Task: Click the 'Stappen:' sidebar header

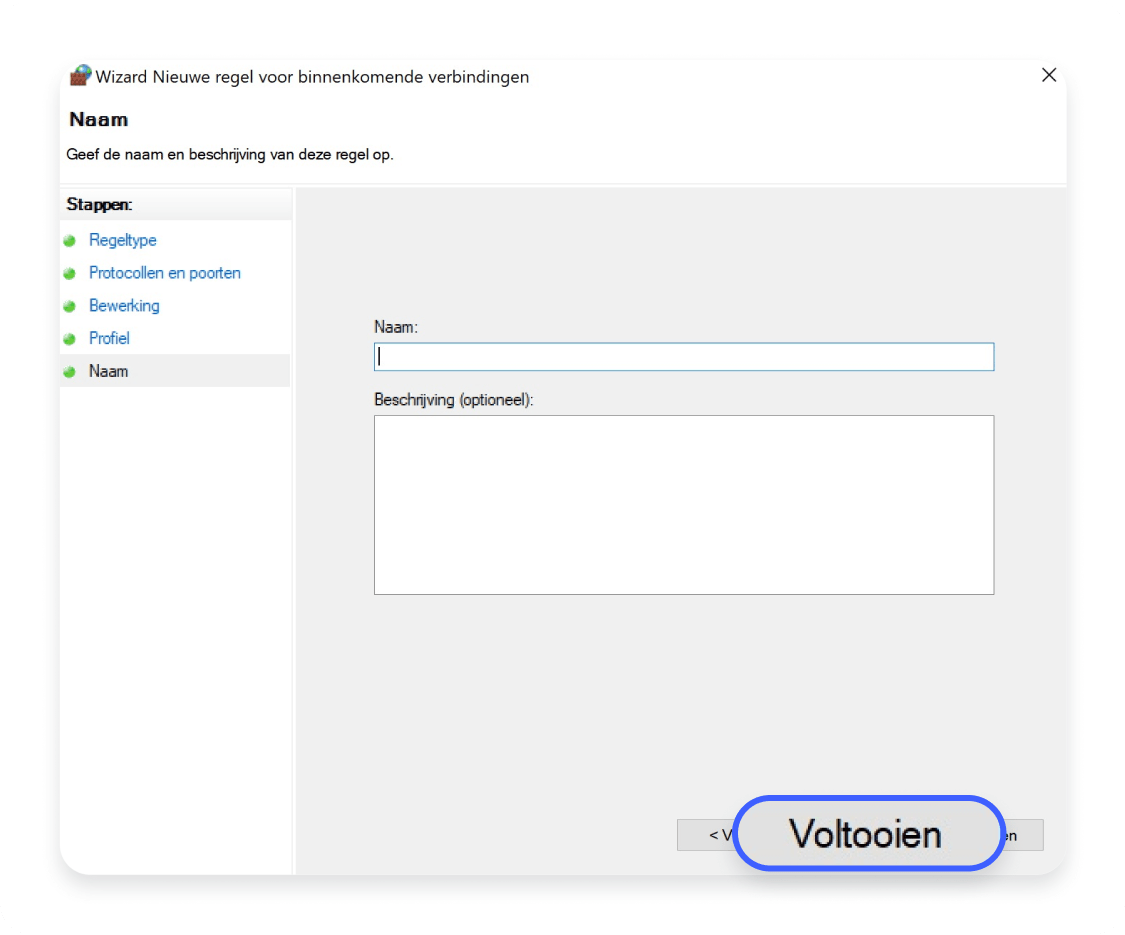Action: pos(100,204)
